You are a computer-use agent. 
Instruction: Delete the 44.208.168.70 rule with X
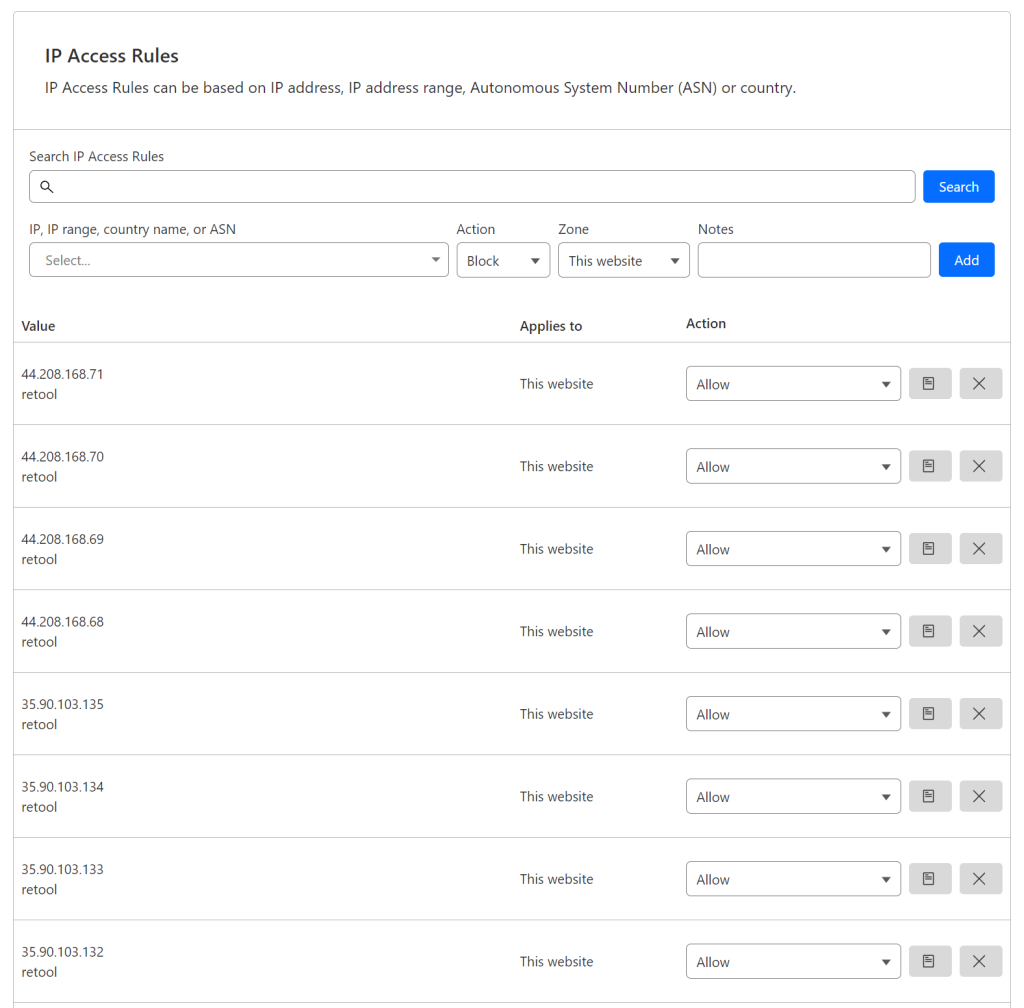point(980,466)
